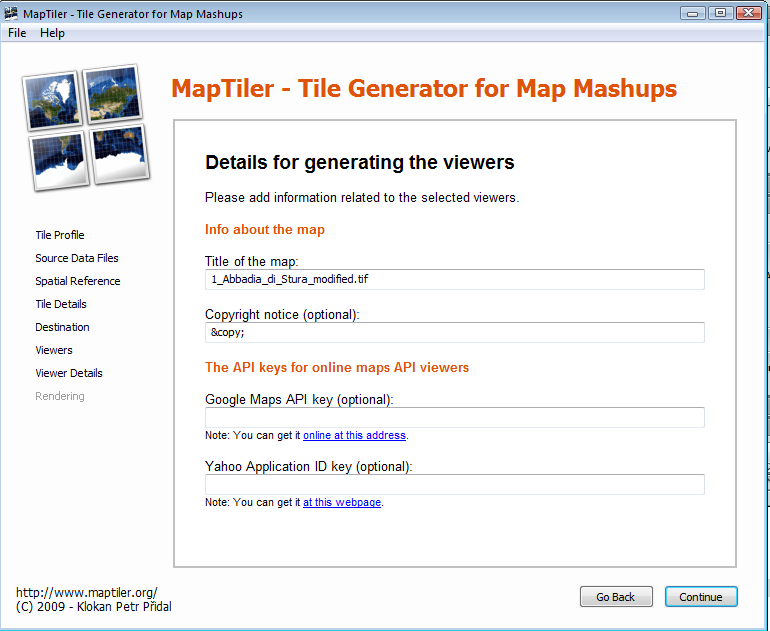Click the MapTiler title bar app icon
The width and height of the screenshot is (770, 631).
point(11,13)
